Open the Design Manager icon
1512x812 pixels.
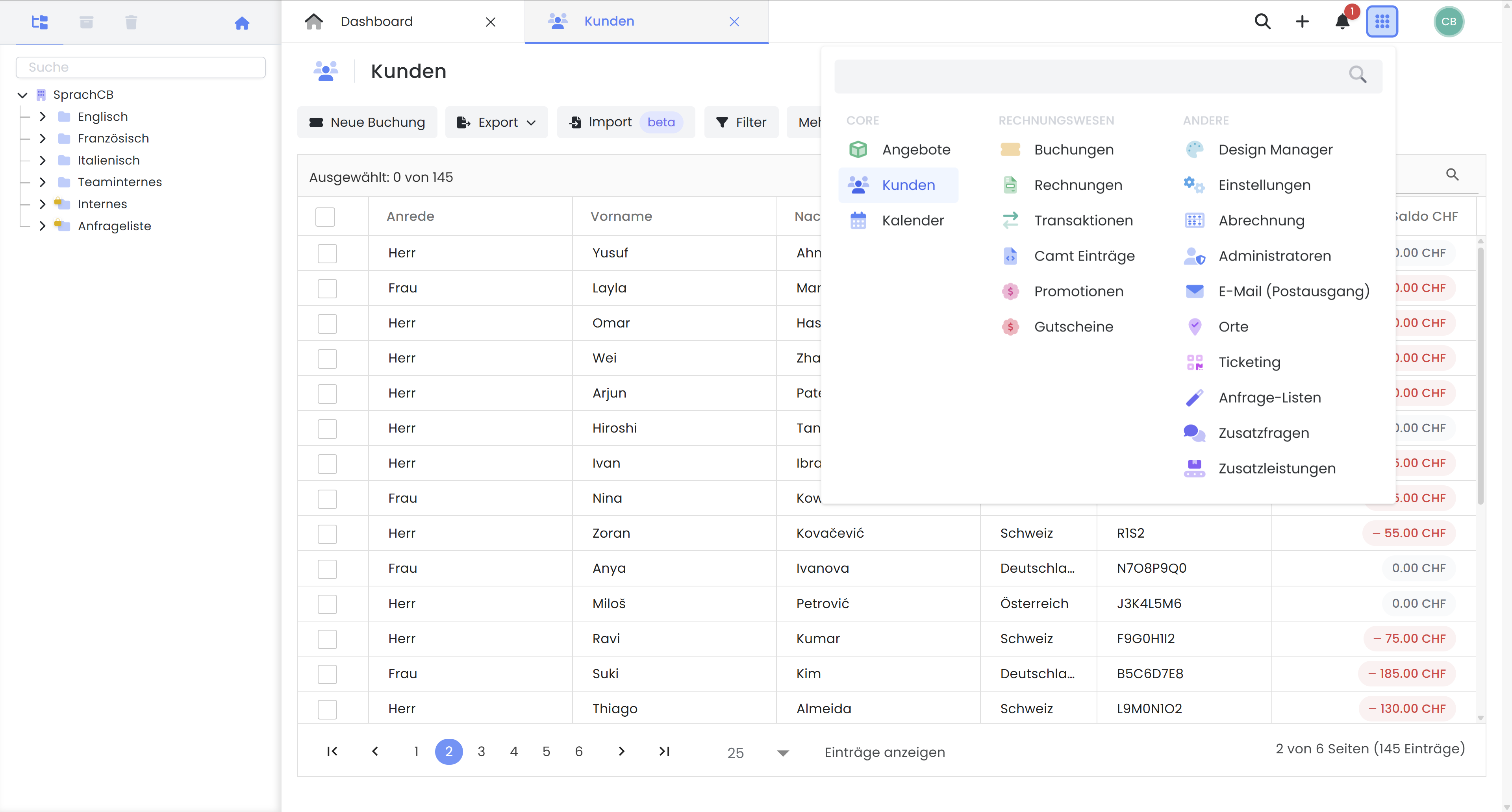(1195, 150)
